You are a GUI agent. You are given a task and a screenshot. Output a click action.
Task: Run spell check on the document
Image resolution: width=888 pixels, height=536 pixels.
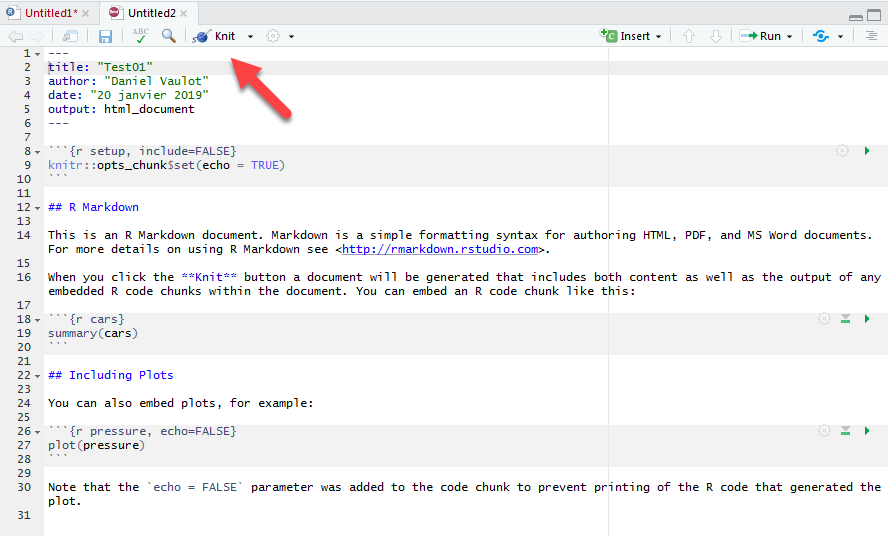click(140, 36)
